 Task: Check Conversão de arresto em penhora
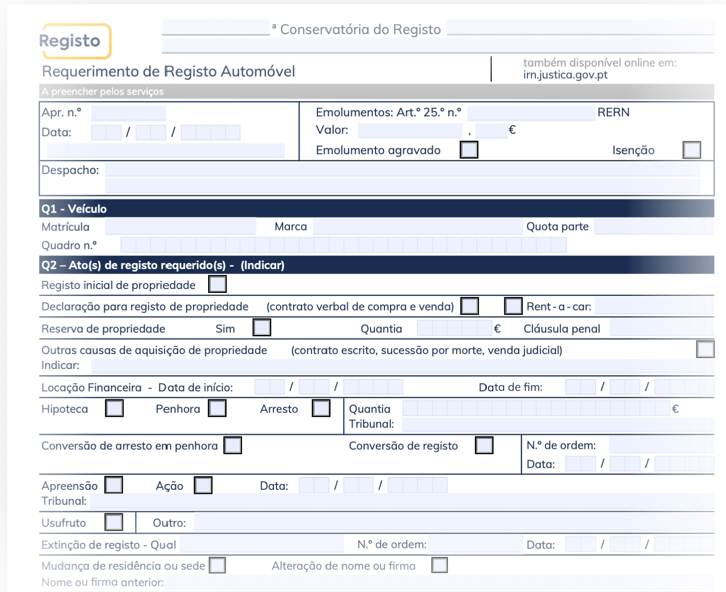[232, 445]
